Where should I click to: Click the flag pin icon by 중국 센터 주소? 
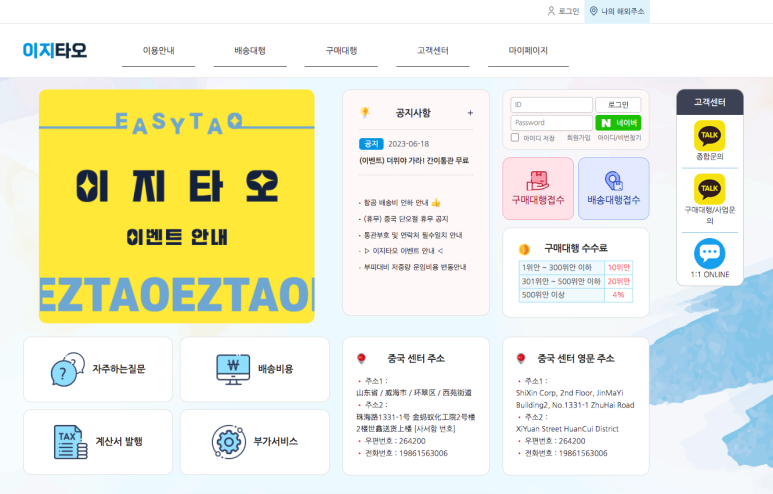[361, 358]
